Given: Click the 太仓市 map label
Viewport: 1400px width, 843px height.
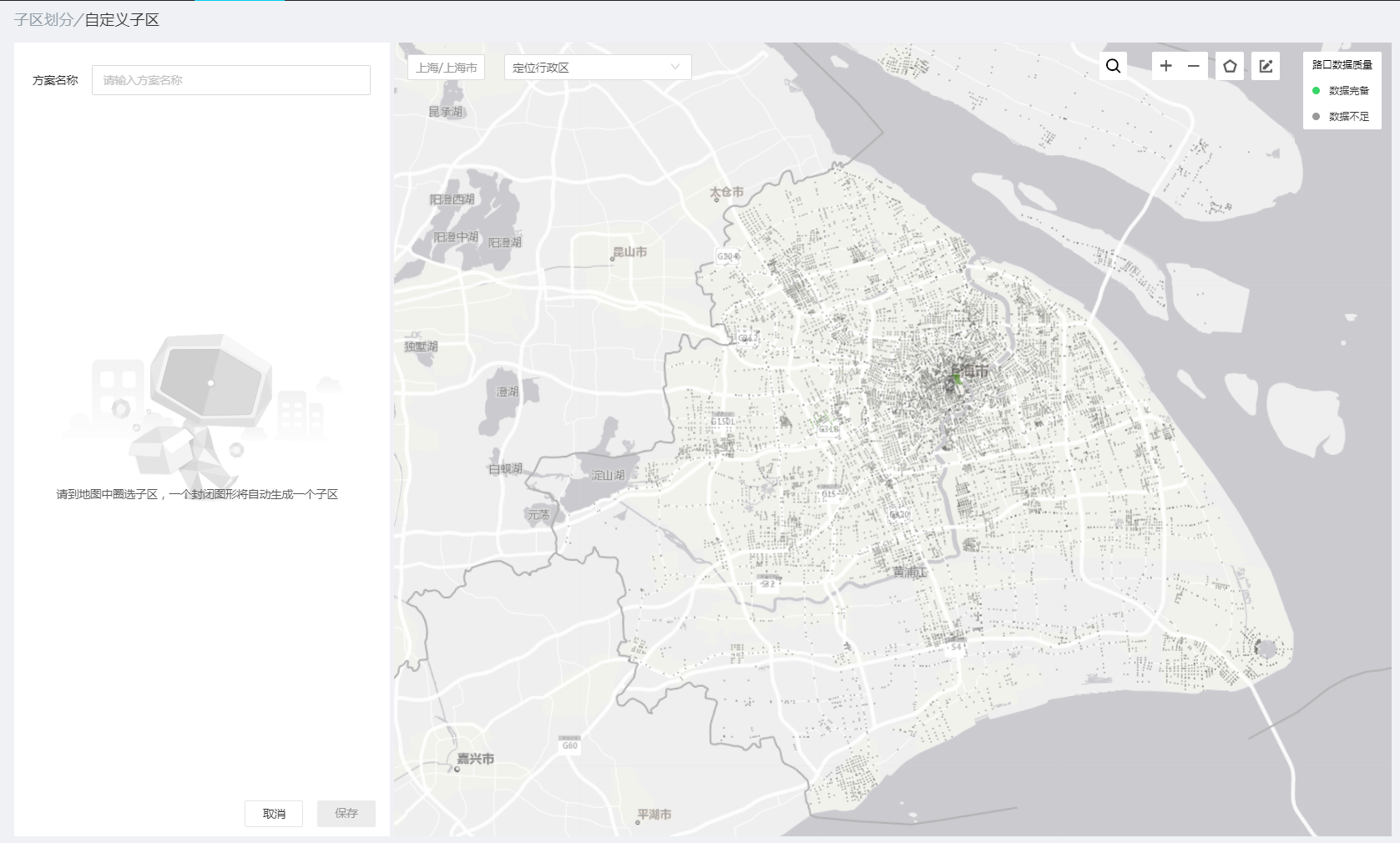Looking at the screenshot, I should pos(726,192).
